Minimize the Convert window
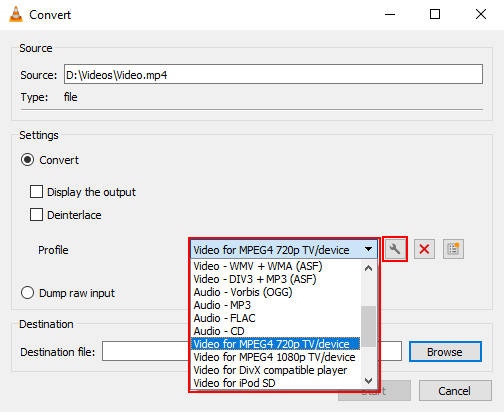Image resolution: width=504 pixels, height=412 pixels. click(x=390, y=14)
